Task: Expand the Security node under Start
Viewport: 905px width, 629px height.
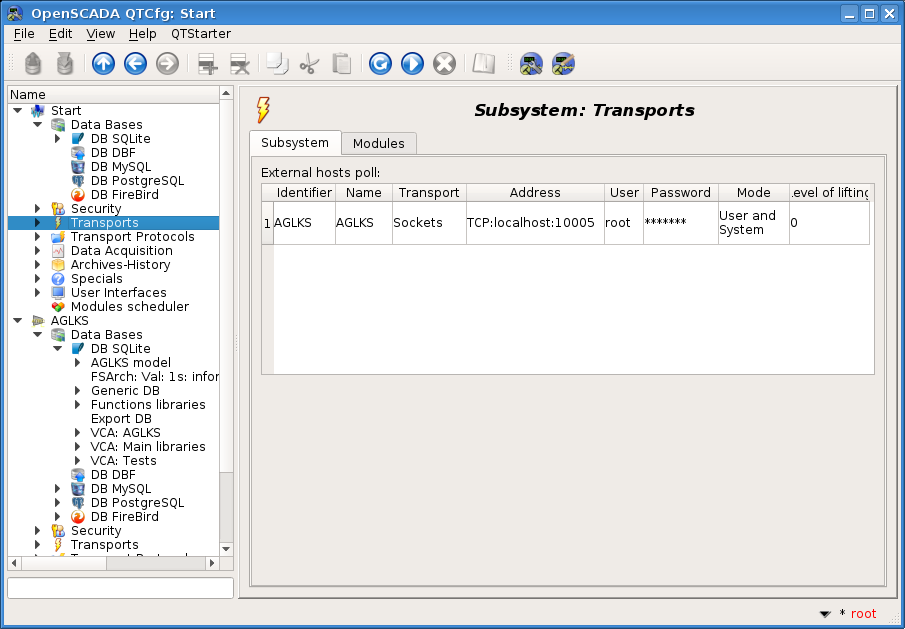Action: (38, 209)
